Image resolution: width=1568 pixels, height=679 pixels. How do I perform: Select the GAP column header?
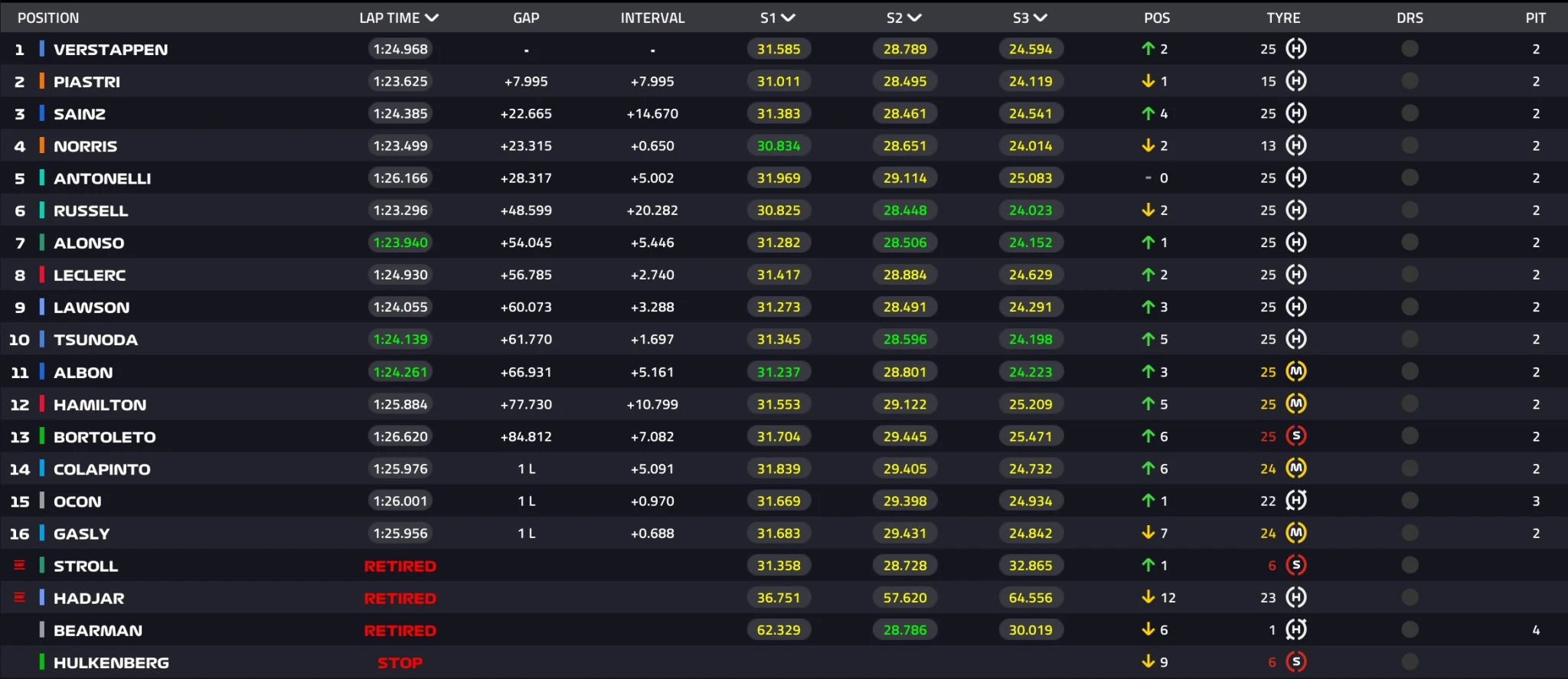526,18
